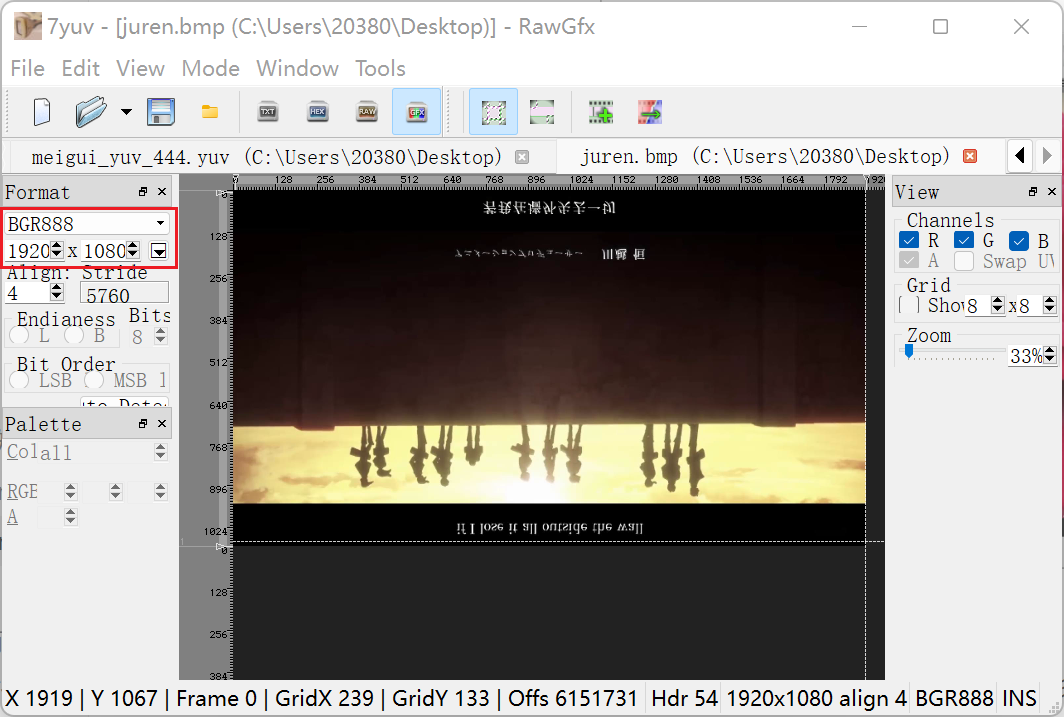Open the BGR888 format dropdown

[158, 223]
